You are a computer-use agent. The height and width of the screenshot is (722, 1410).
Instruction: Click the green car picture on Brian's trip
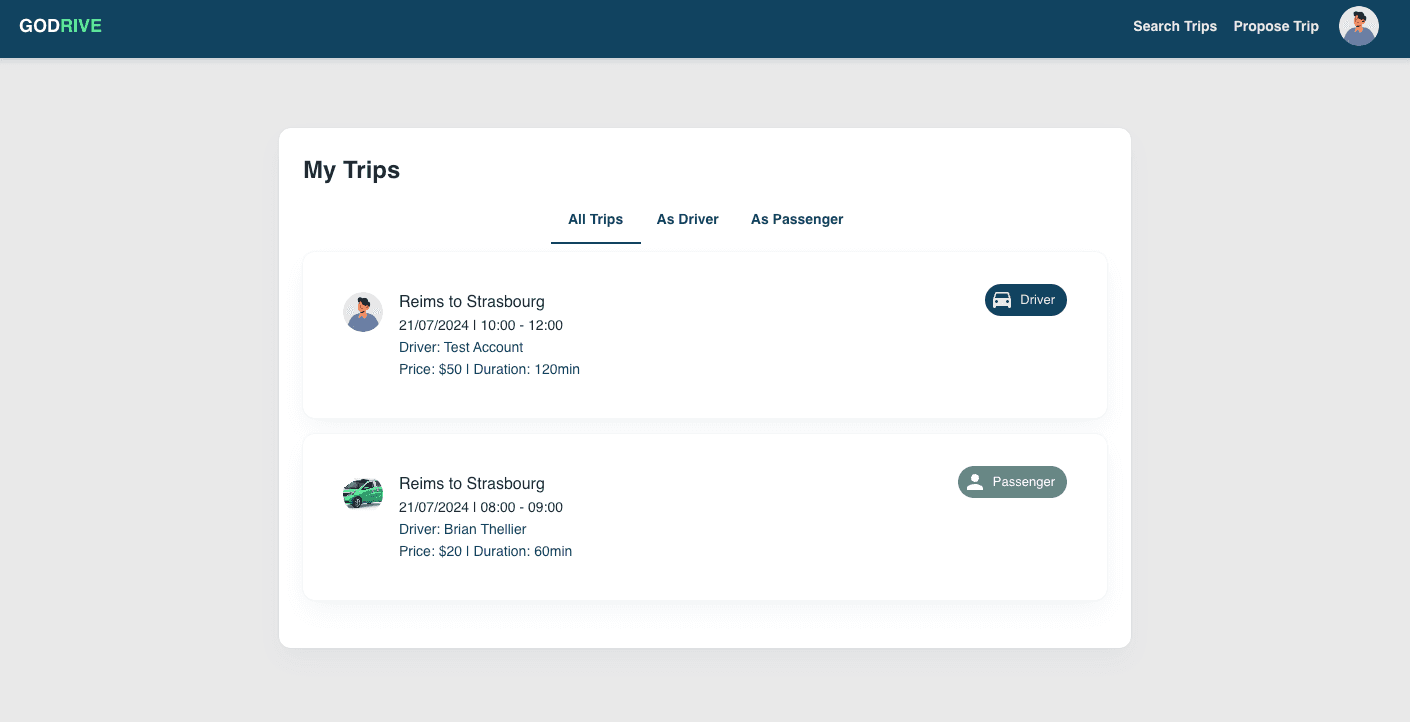pos(363,494)
